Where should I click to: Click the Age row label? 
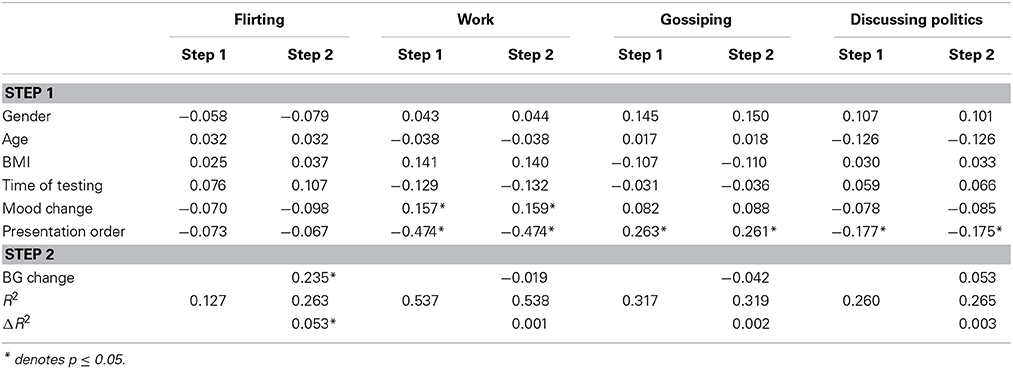click(14, 140)
